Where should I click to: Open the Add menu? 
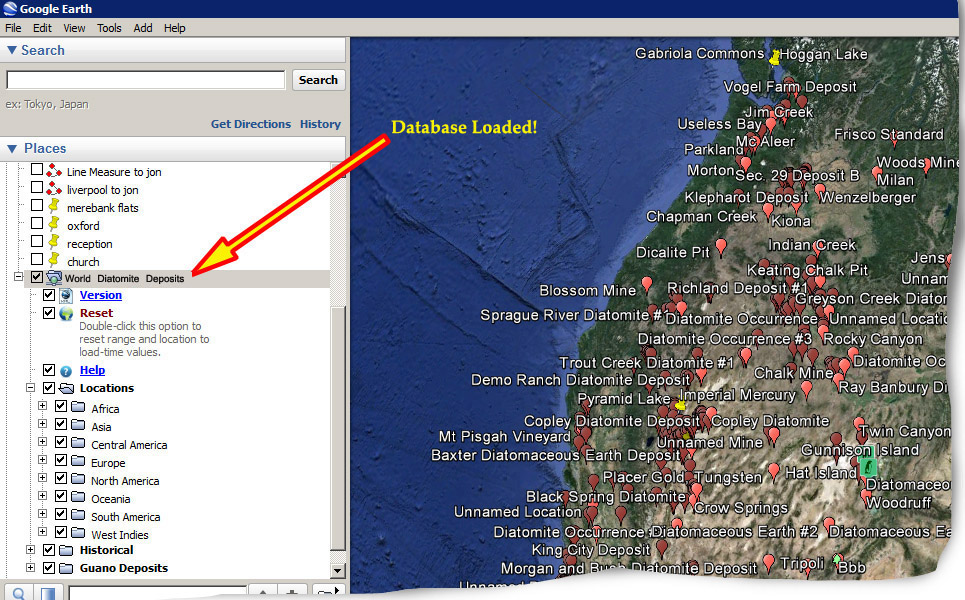tap(143, 28)
